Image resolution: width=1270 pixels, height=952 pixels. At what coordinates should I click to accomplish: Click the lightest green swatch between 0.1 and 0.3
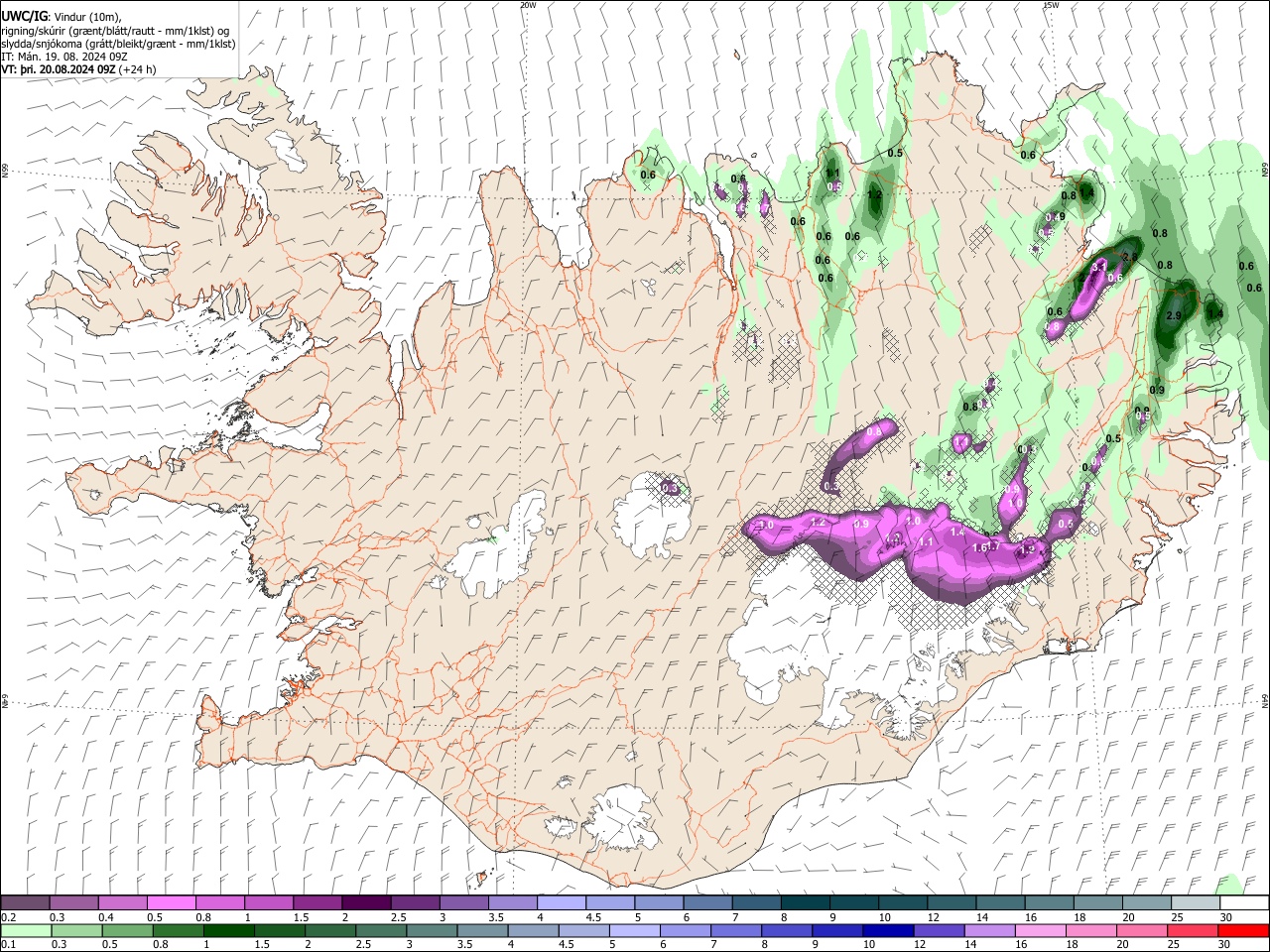pyautogui.click(x=26, y=931)
